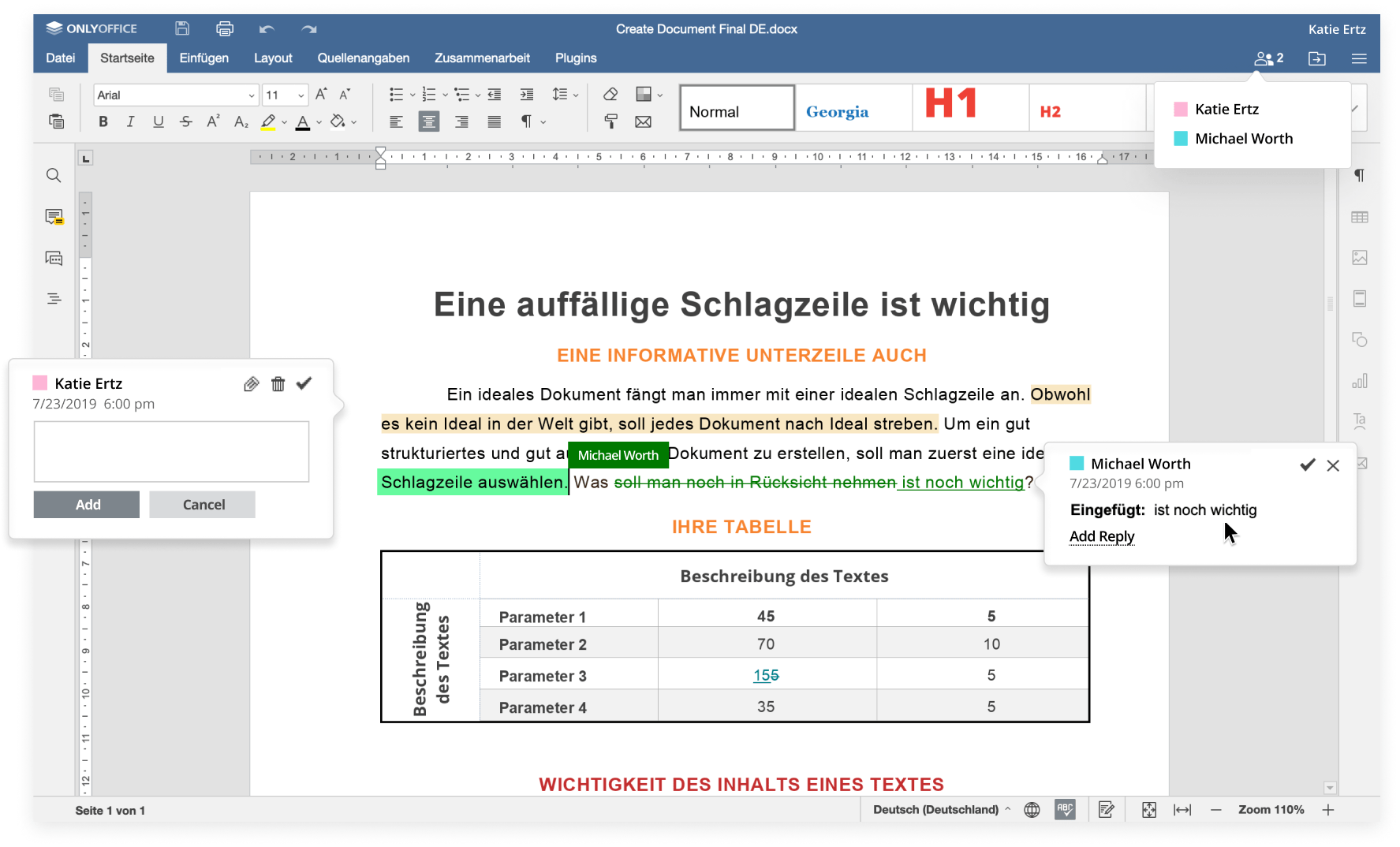
Task: Open the Datei tab
Action: [x=61, y=58]
